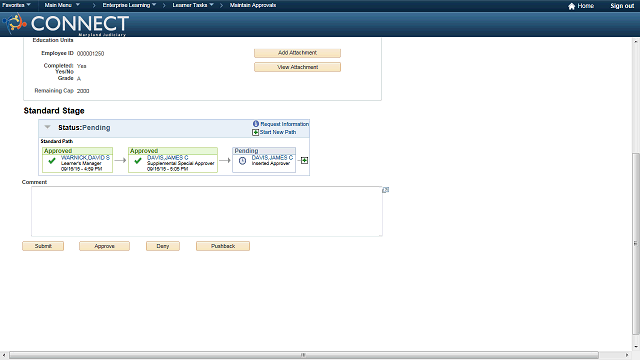Click the Home link text
Screen dimensions: 640x360
[x=586, y=6]
